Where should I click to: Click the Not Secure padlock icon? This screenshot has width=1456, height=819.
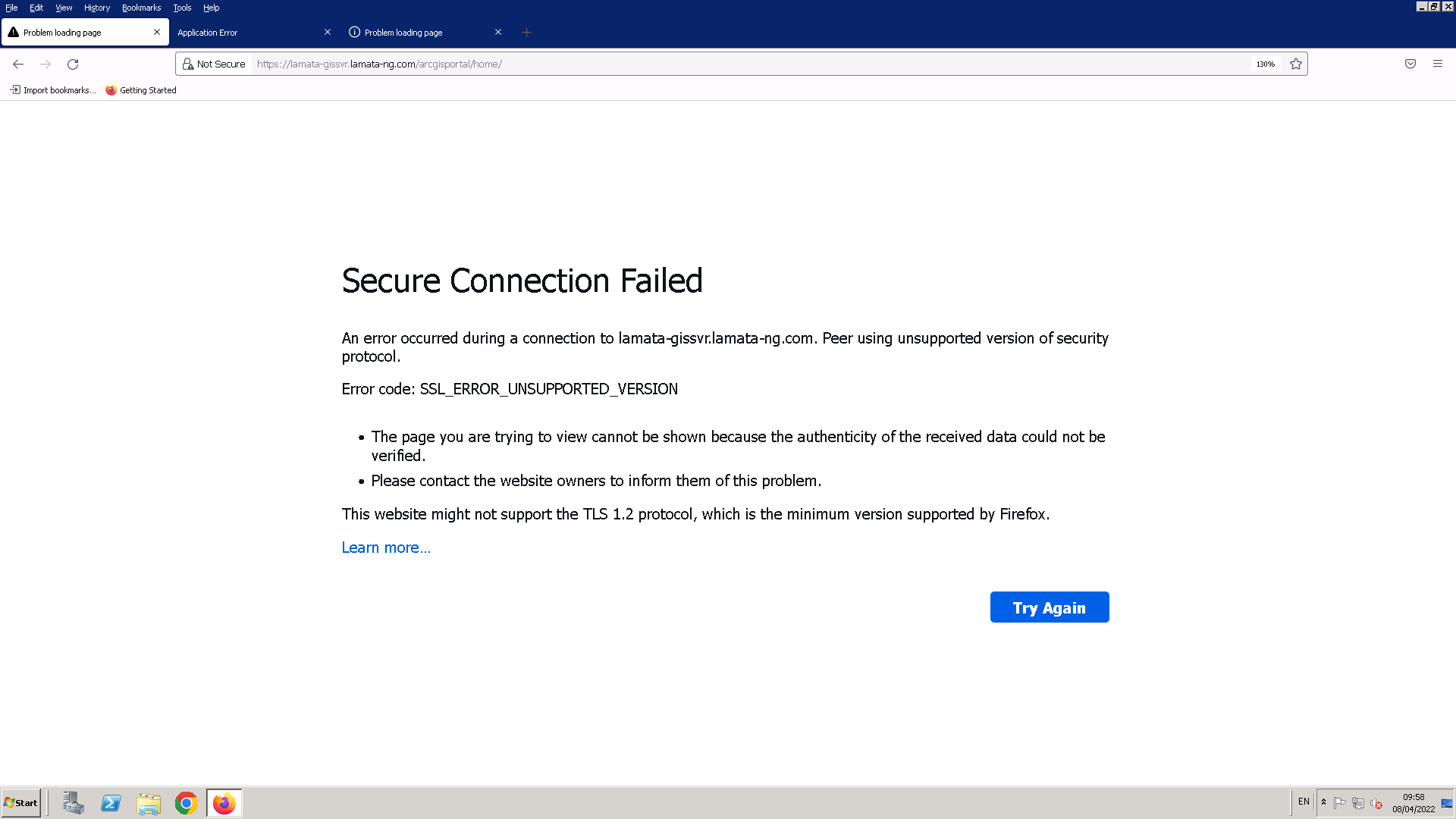pyautogui.click(x=188, y=64)
